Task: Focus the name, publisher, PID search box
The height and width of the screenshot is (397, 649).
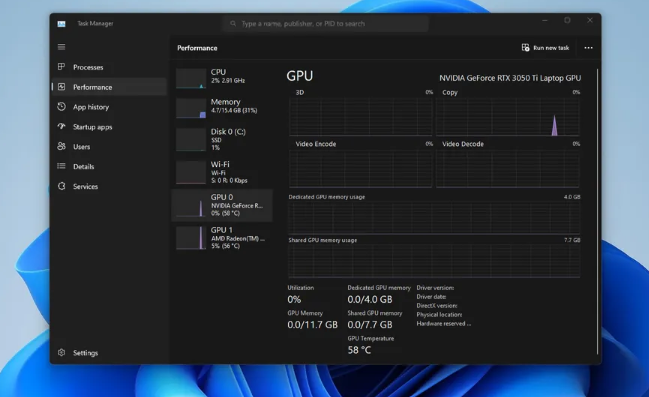Action: tap(325, 24)
